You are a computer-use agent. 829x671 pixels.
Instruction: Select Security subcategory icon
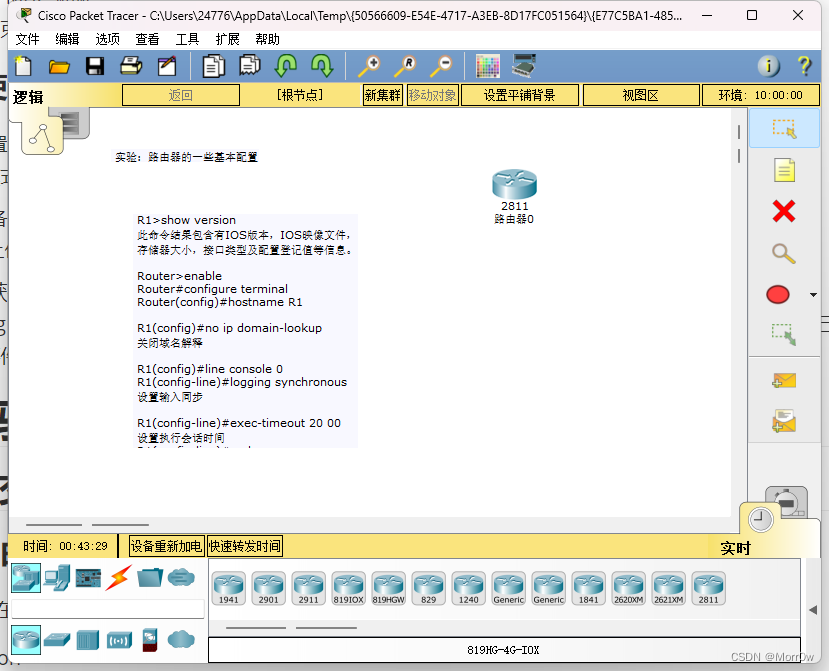coord(150,640)
